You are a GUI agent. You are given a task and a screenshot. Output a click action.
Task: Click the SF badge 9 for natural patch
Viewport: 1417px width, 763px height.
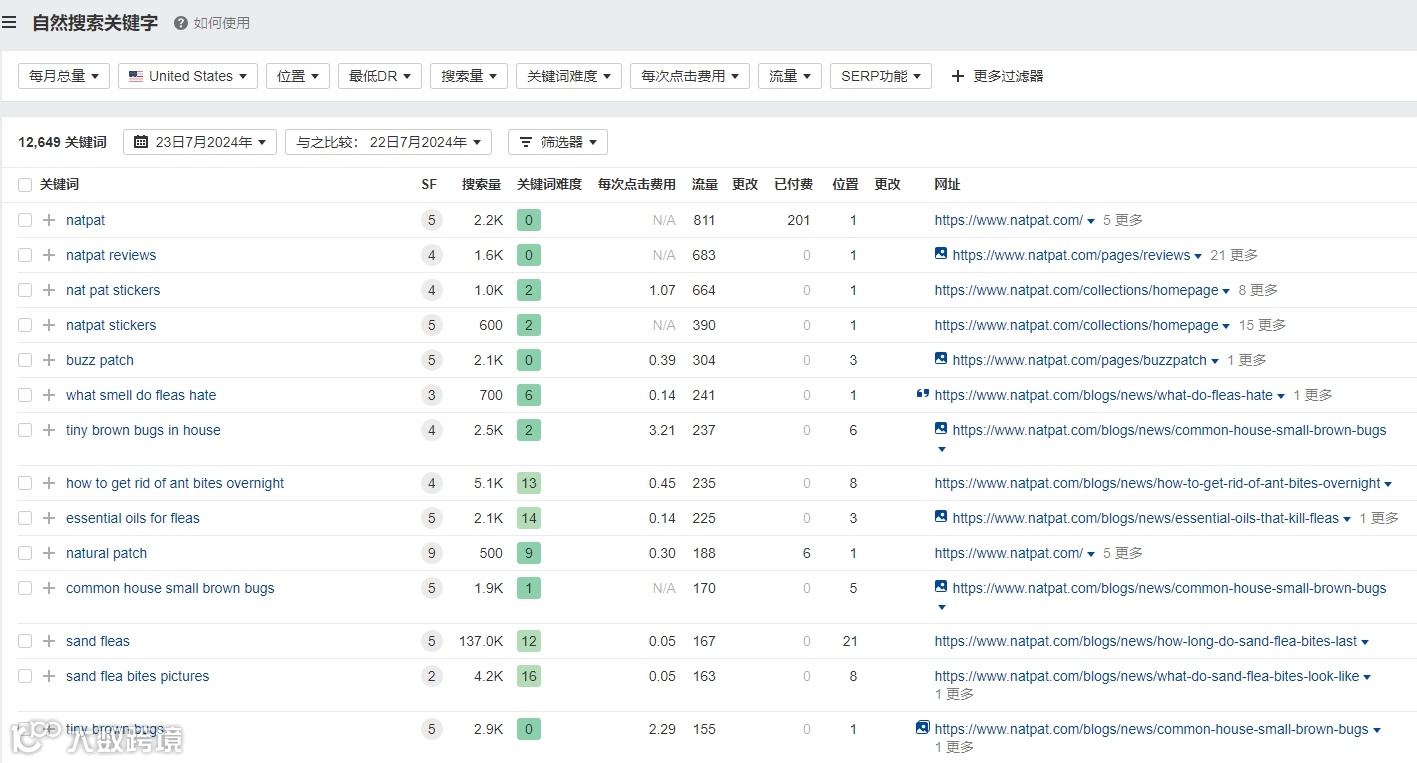(x=432, y=553)
